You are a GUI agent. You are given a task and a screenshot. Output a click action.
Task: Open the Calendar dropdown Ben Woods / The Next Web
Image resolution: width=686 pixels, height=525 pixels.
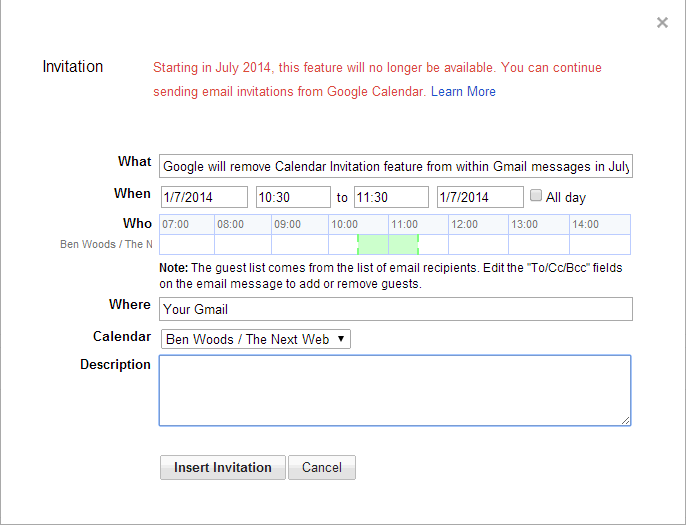point(256,339)
